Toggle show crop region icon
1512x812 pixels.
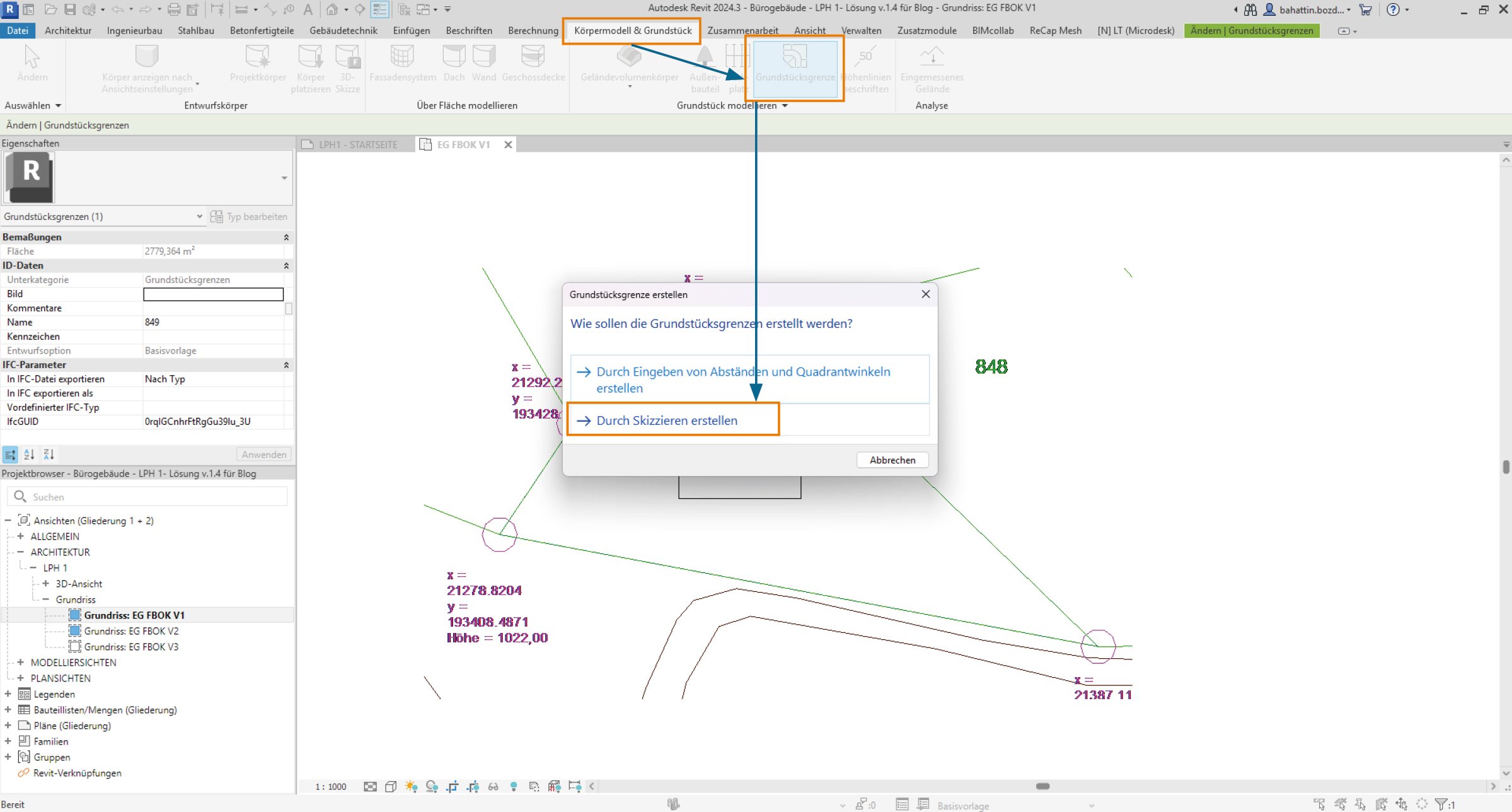point(473,786)
